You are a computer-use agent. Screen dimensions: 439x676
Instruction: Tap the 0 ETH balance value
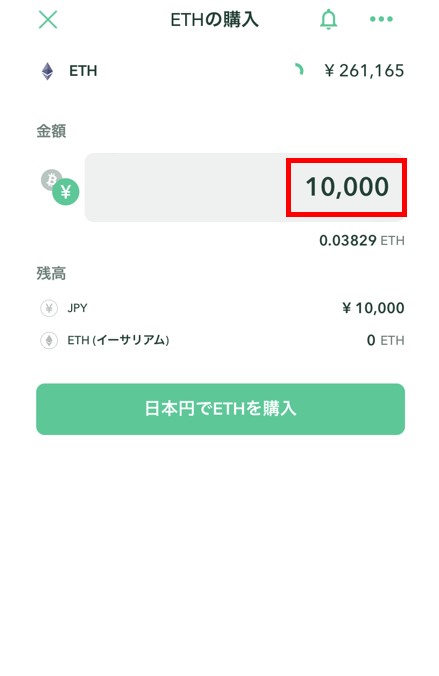[386, 341]
